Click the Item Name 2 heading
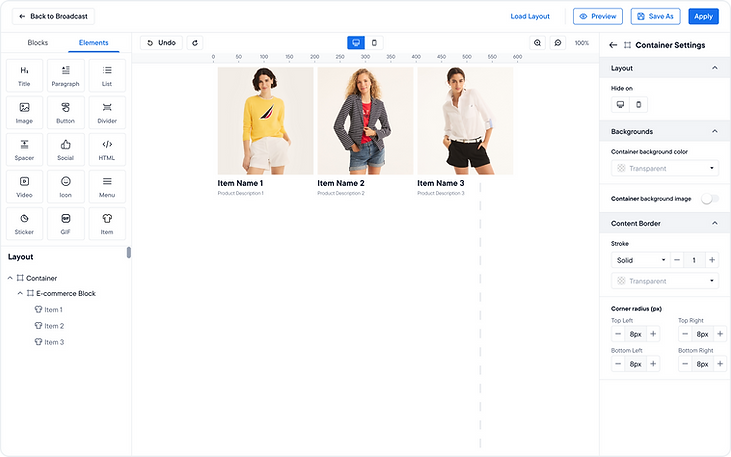The height and width of the screenshot is (457, 731). (x=341, y=183)
